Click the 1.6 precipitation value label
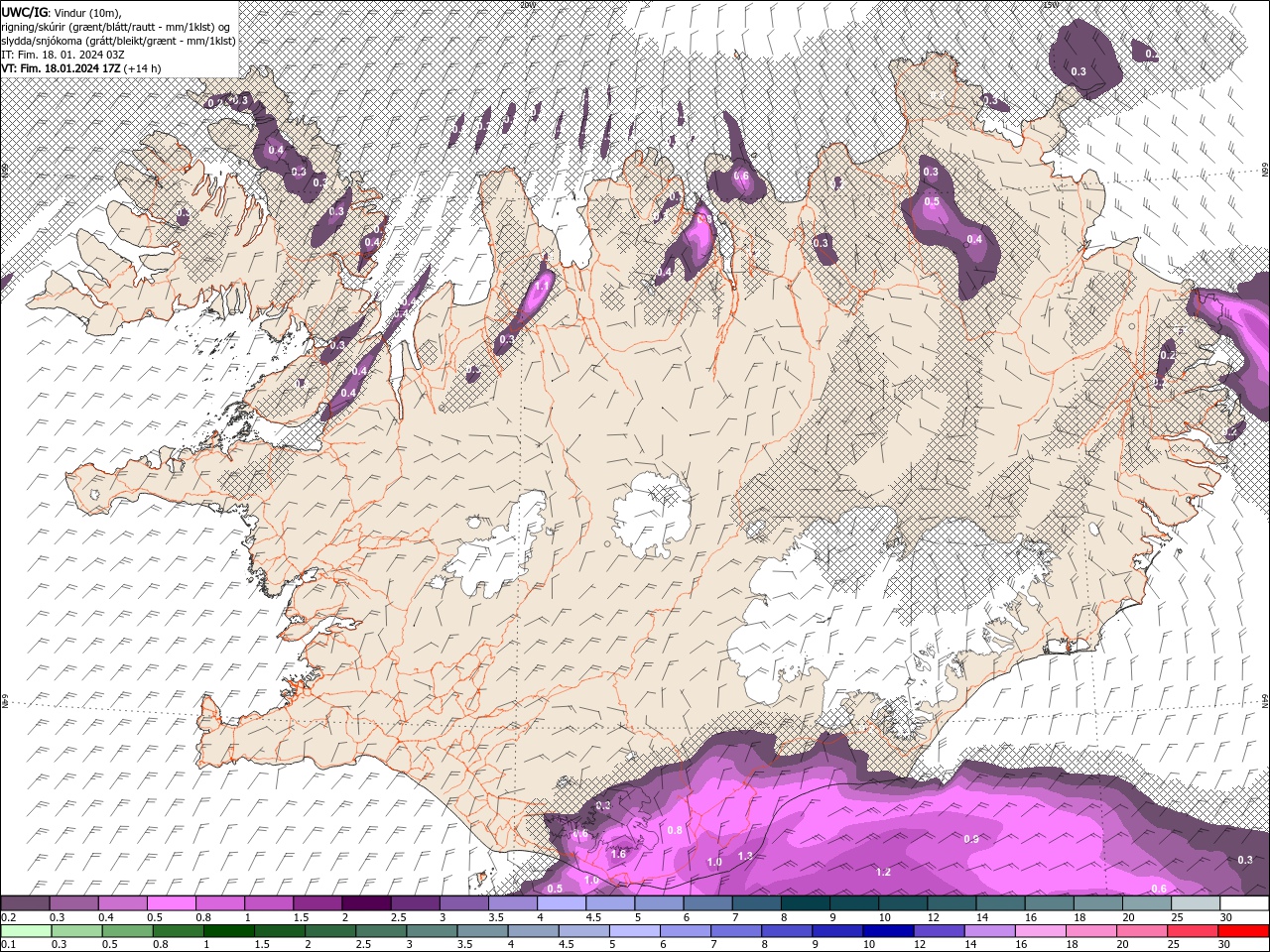This screenshot has height=952, width=1270. click(x=618, y=854)
